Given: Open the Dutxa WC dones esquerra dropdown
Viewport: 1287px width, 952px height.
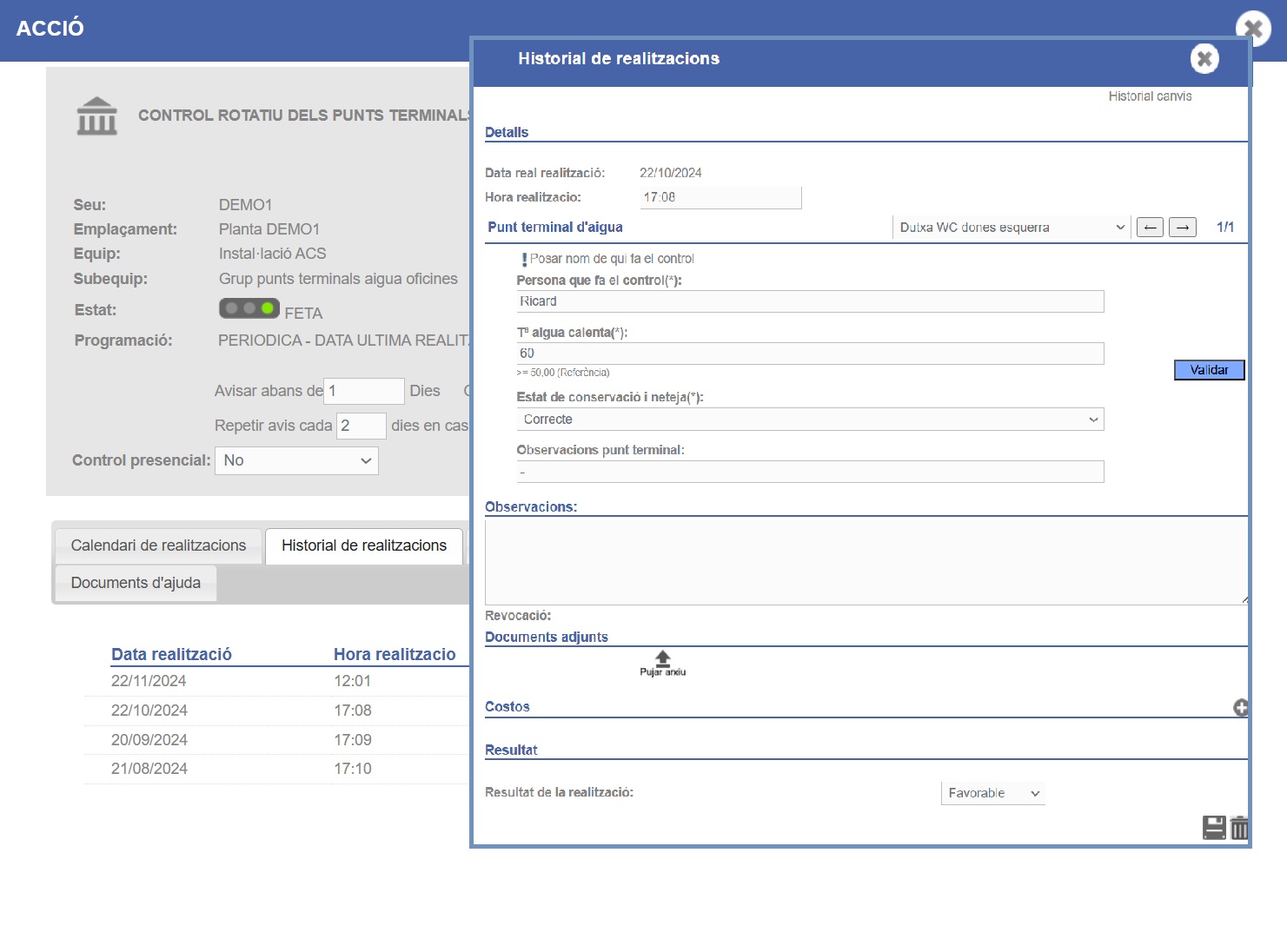Looking at the screenshot, I should coord(1012,228).
